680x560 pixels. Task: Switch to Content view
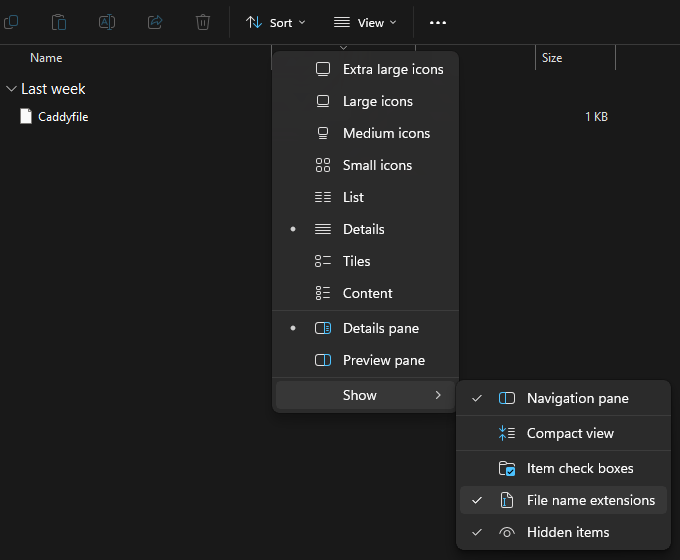pyautogui.click(x=365, y=293)
